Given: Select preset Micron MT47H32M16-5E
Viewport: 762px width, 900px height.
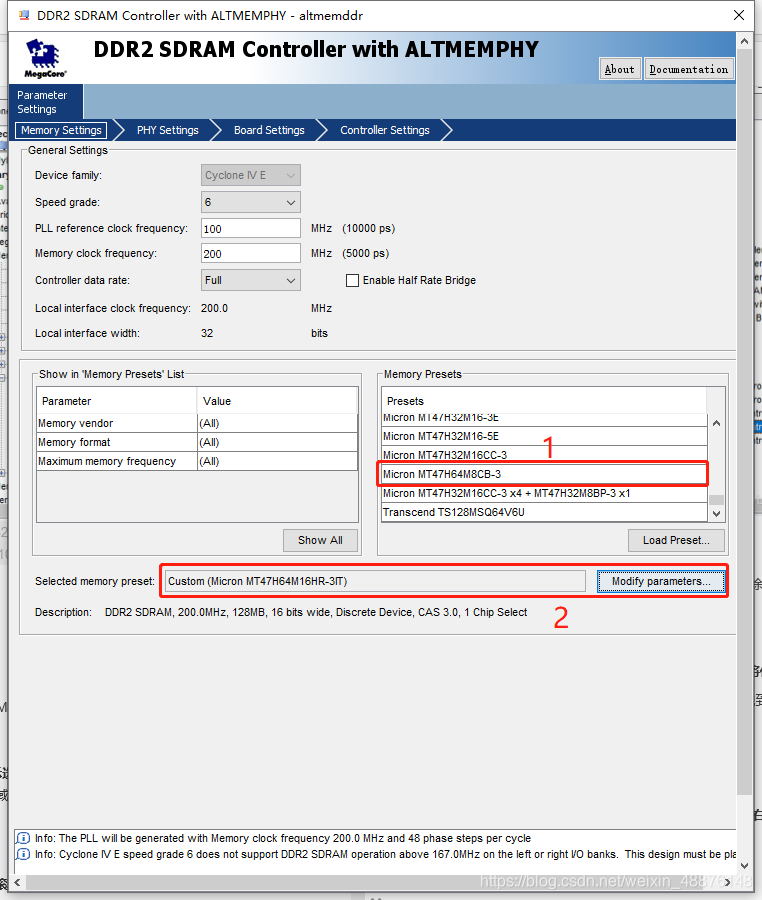Looking at the screenshot, I should (x=544, y=436).
